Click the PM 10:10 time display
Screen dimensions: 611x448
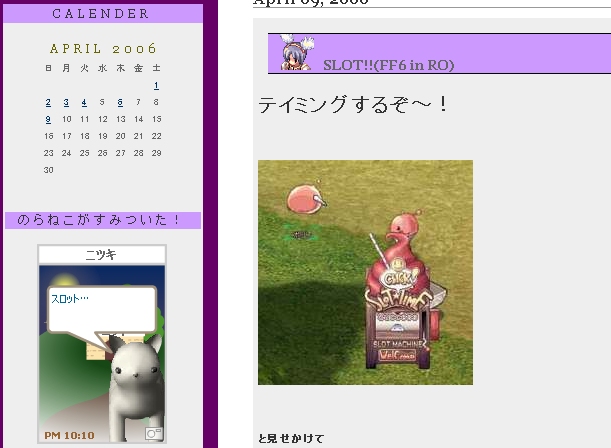pyautogui.click(x=69, y=435)
